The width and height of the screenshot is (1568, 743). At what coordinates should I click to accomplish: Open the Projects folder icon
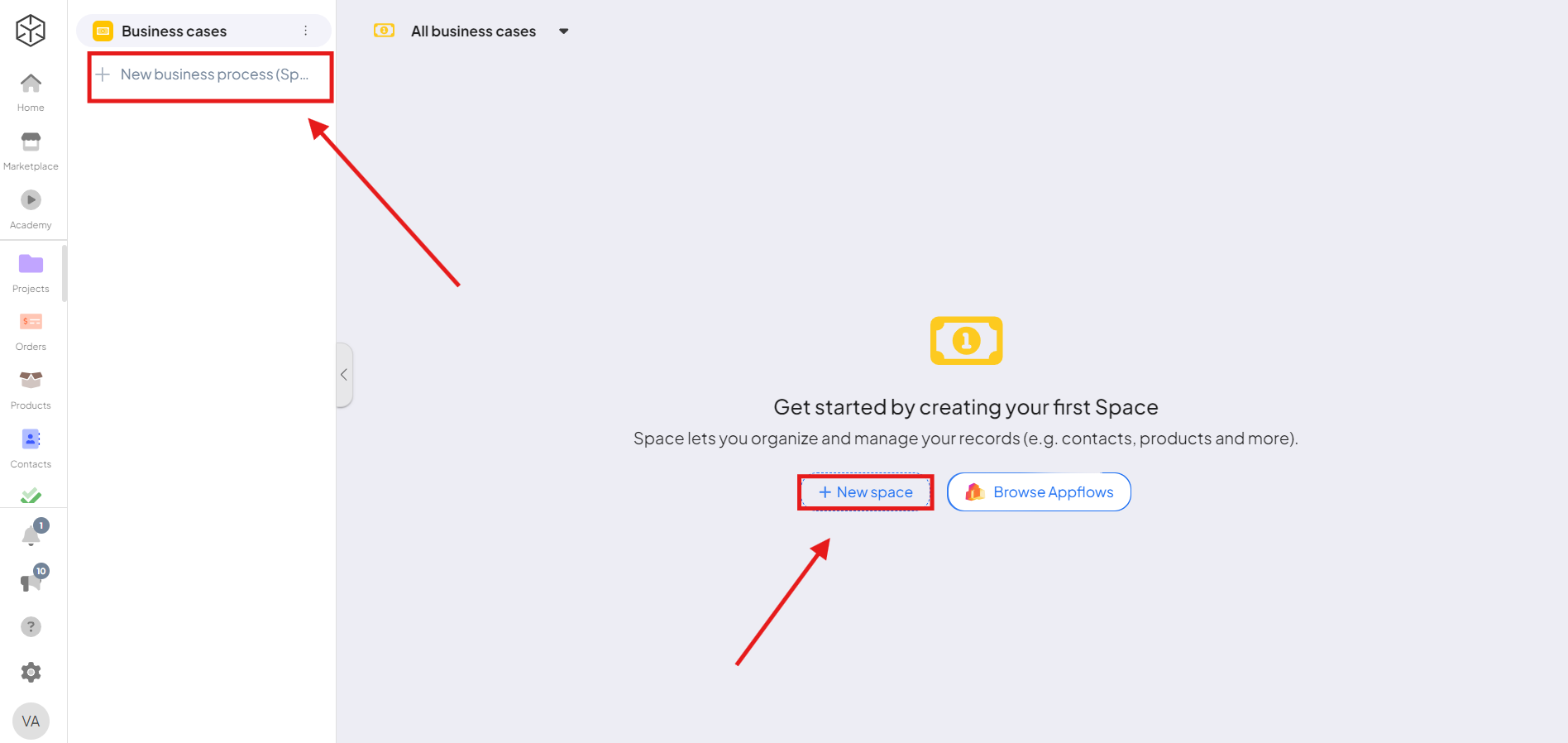31,273
